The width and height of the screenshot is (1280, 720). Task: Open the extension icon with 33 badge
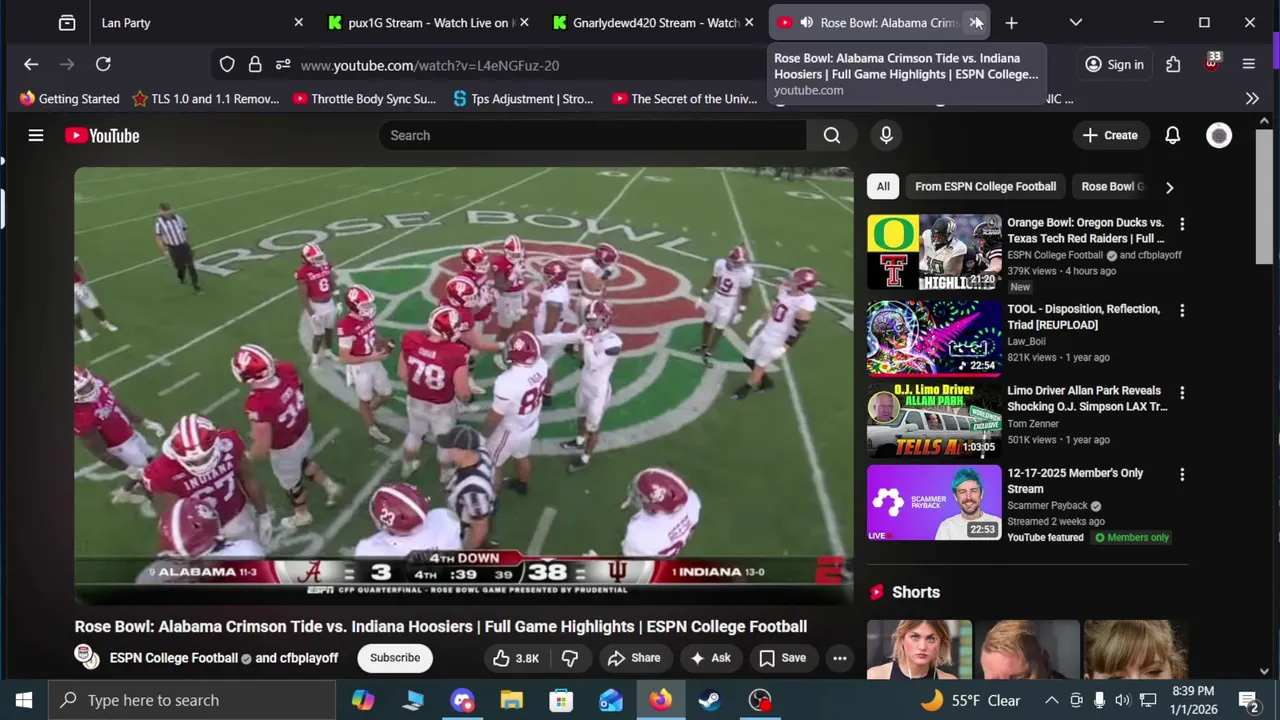pos(1212,64)
